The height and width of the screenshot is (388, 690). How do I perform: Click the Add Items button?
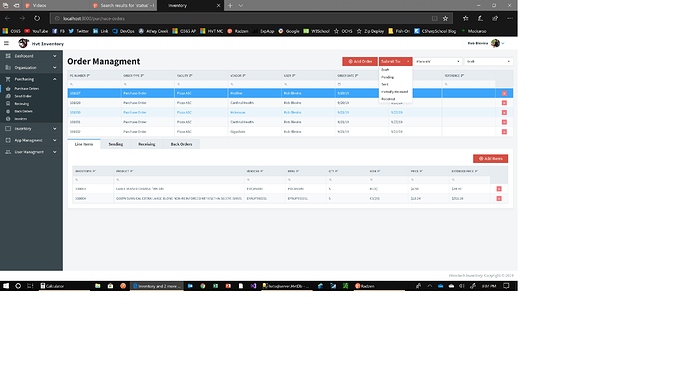pyautogui.click(x=490, y=158)
